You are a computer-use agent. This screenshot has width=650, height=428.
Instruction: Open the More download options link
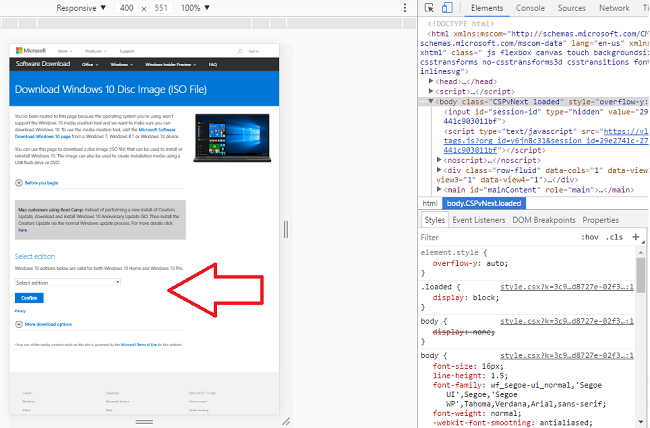48,324
